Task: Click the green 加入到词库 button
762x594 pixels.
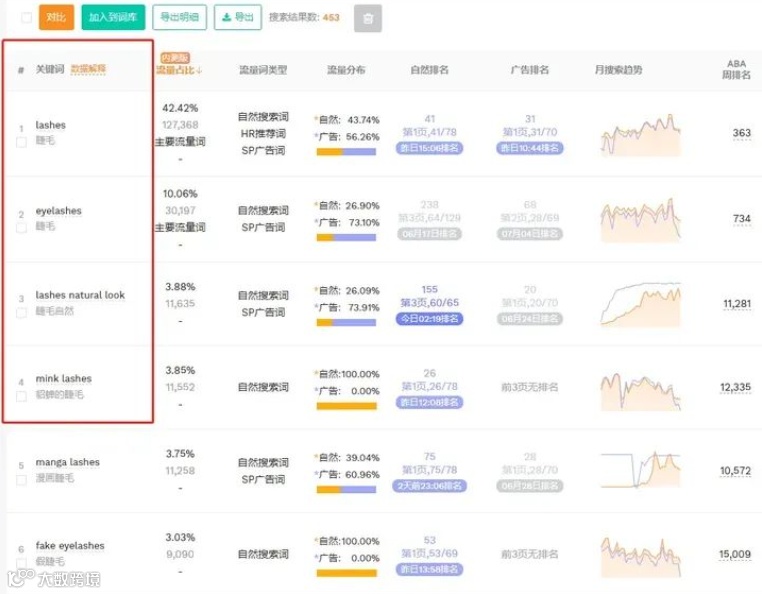Action: pos(113,17)
